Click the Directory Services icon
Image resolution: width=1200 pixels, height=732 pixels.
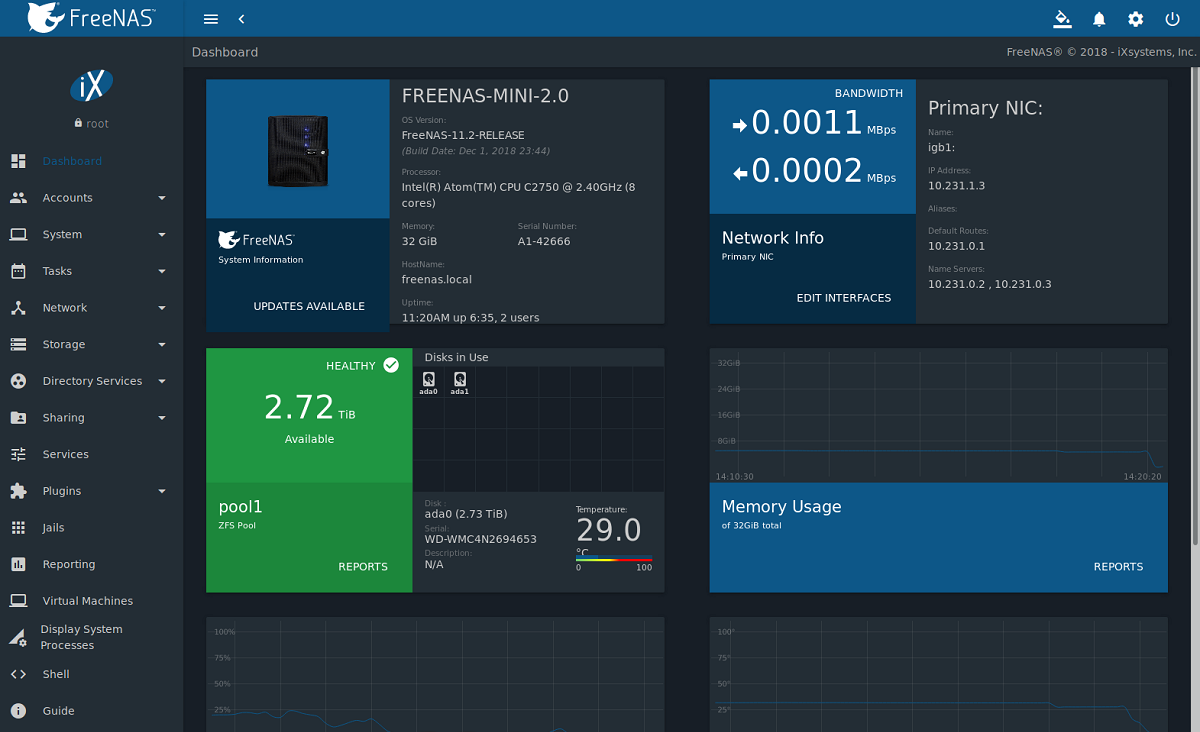pos(18,381)
